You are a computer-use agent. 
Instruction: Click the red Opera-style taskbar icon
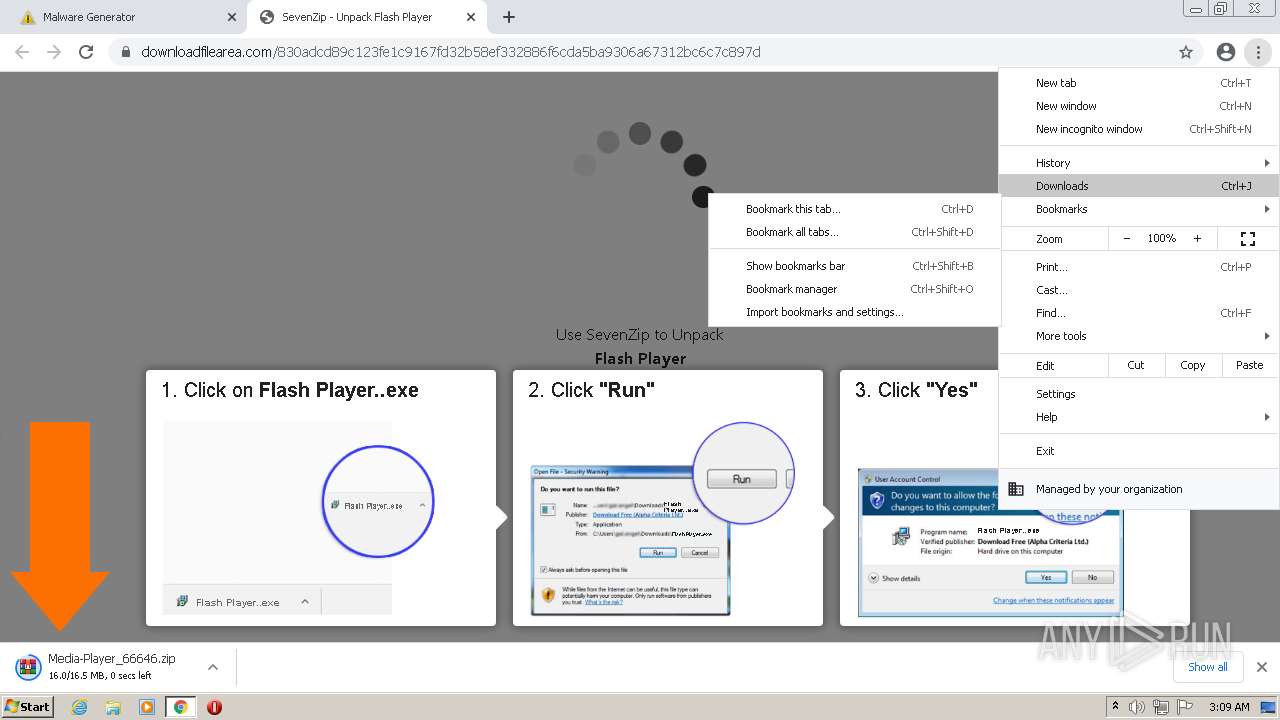(x=214, y=707)
